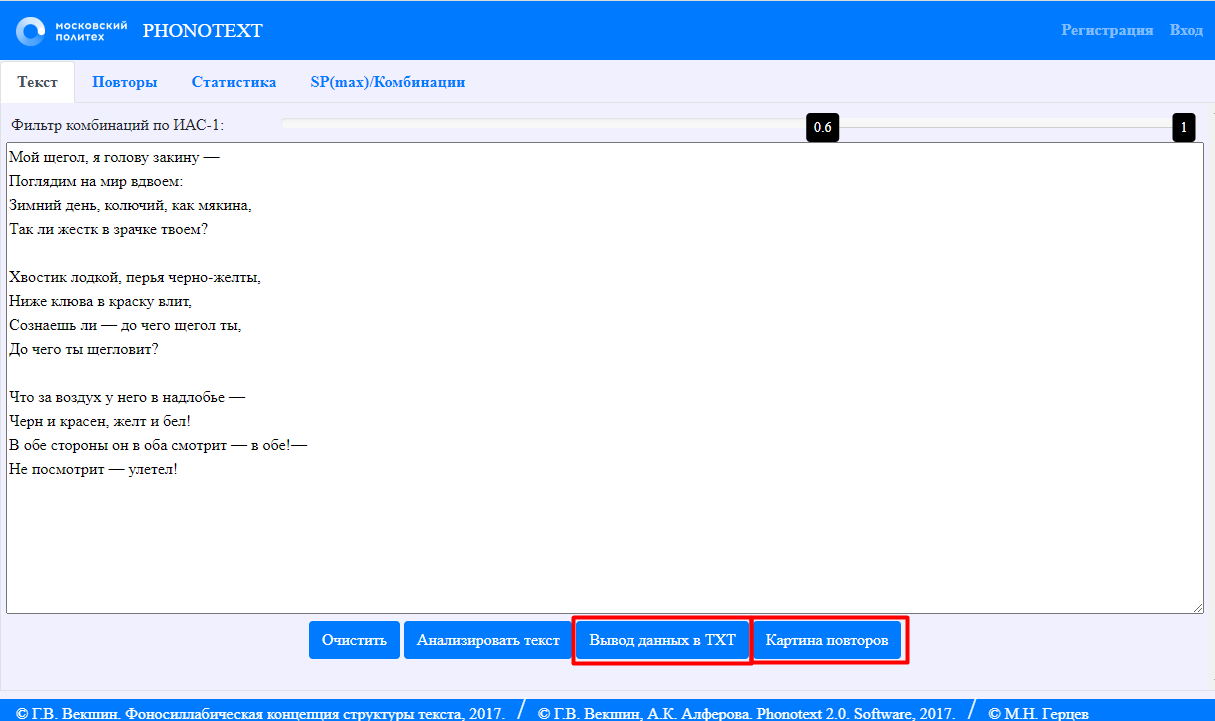This screenshot has height=721, width=1215.
Task: Switch to the SP(max)/Комбинации tab
Action: click(388, 82)
